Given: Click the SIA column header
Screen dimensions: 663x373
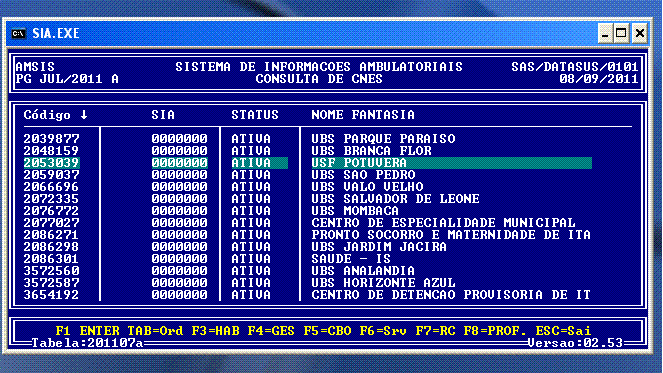Looking at the screenshot, I should point(163,115).
